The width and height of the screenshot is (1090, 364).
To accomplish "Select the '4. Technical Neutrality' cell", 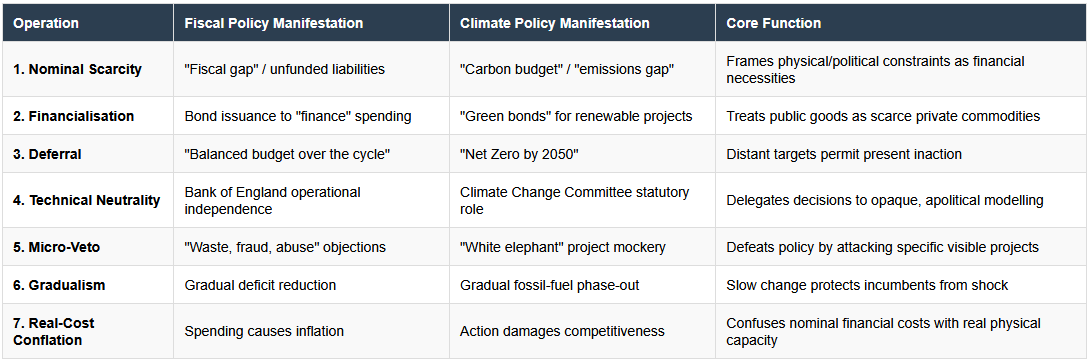I will coord(86,200).
